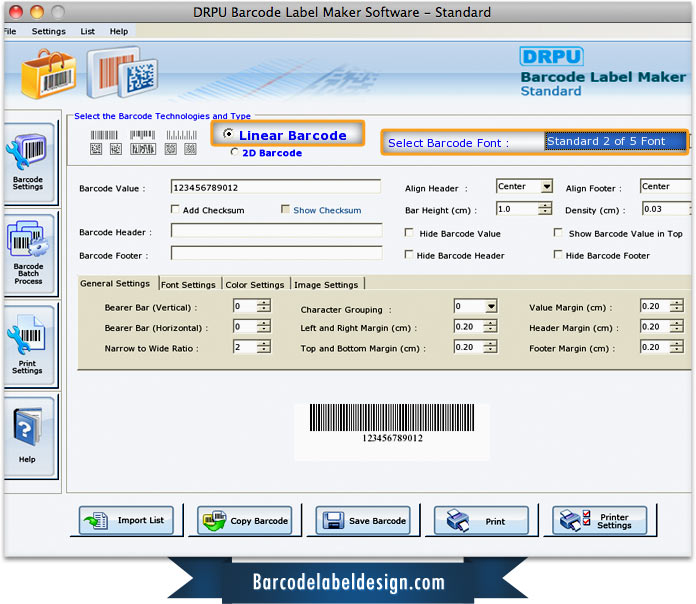This screenshot has width=696, height=604.
Task: Check Hide Barcode Value
Action: point(409,233)
